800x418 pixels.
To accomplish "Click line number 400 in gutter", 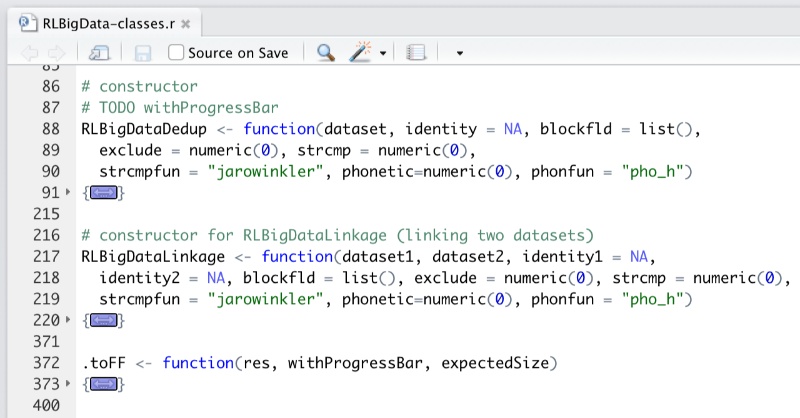I will [46, 405].
